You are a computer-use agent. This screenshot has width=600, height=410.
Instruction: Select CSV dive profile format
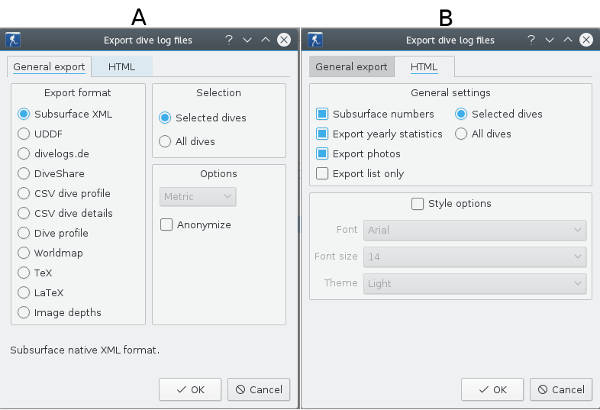pos(64,194)
